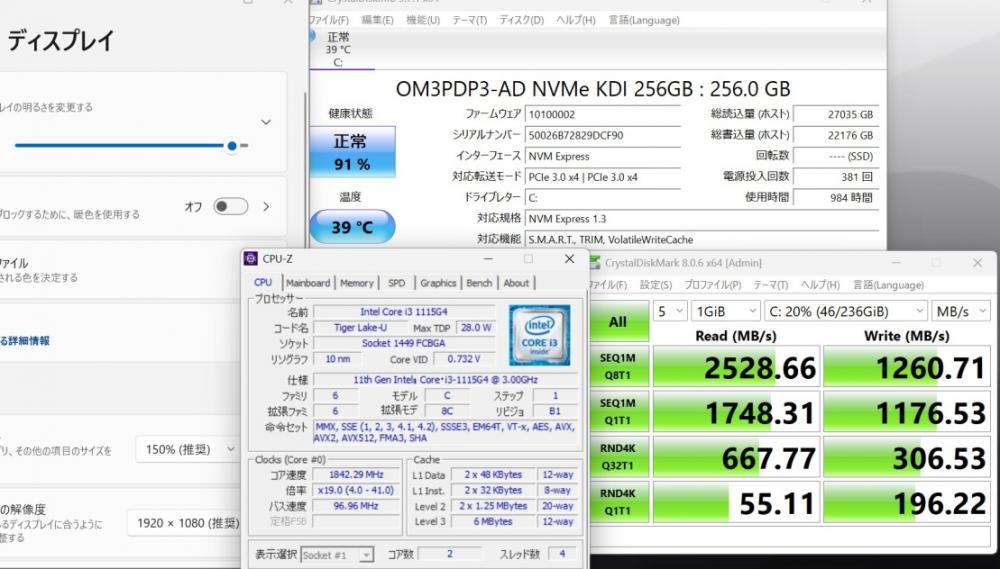Click the 22176 GB total writes value
Screen dimensions: 1000x569
coord(836,135)
